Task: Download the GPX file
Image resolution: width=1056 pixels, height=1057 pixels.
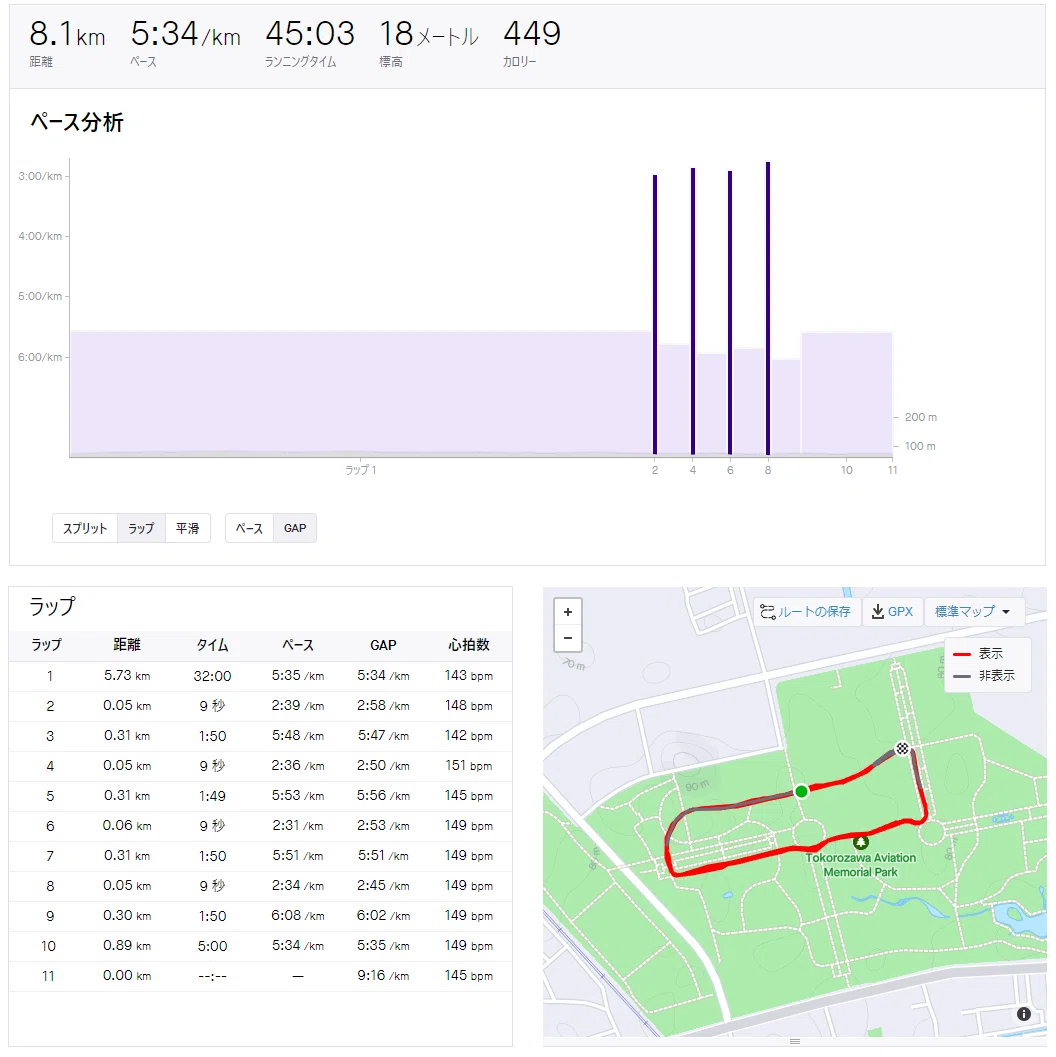Action: (x=892, y=611)
